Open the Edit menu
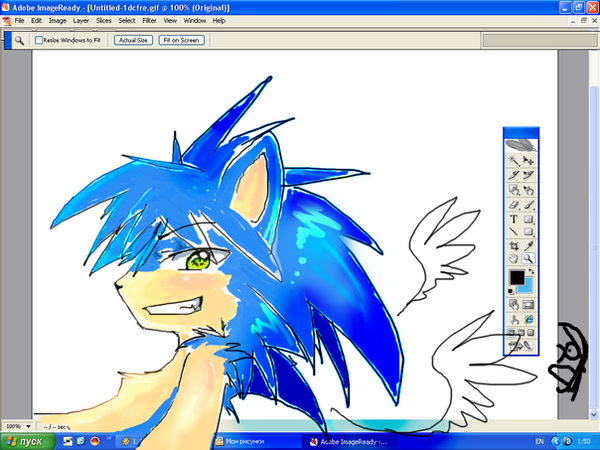This screenshot has height=450, width=600. pos(36,21)
